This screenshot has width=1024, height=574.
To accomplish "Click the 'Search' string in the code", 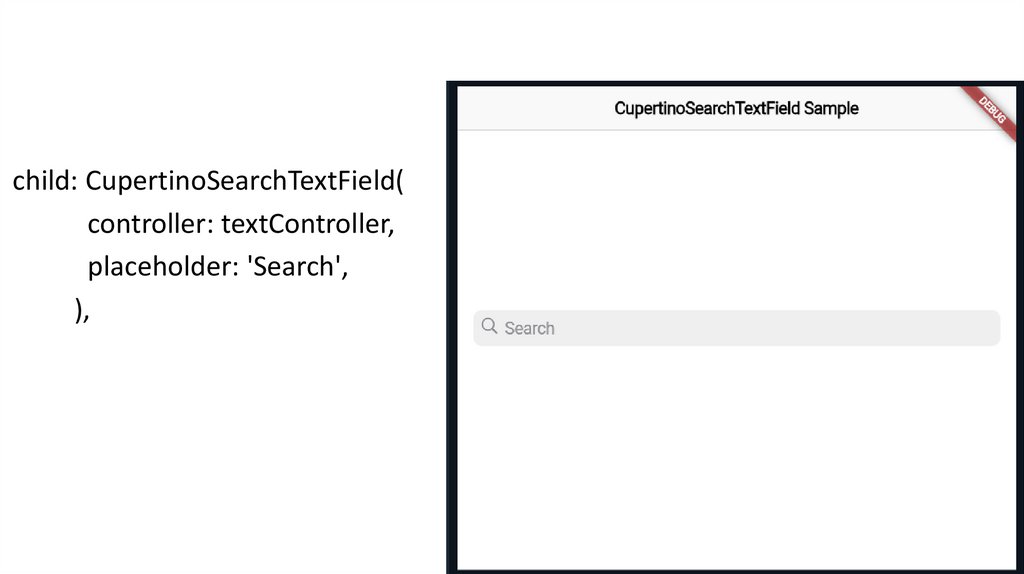I will point(298,267).
